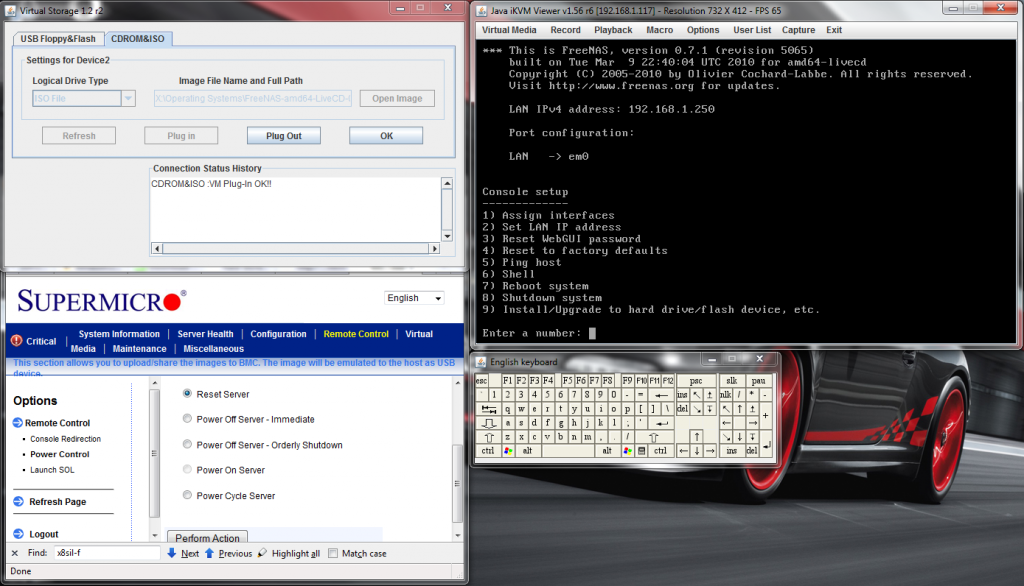1024x586 pixels.
Task: Click the Perform Action button
Action: pos(206,538)
